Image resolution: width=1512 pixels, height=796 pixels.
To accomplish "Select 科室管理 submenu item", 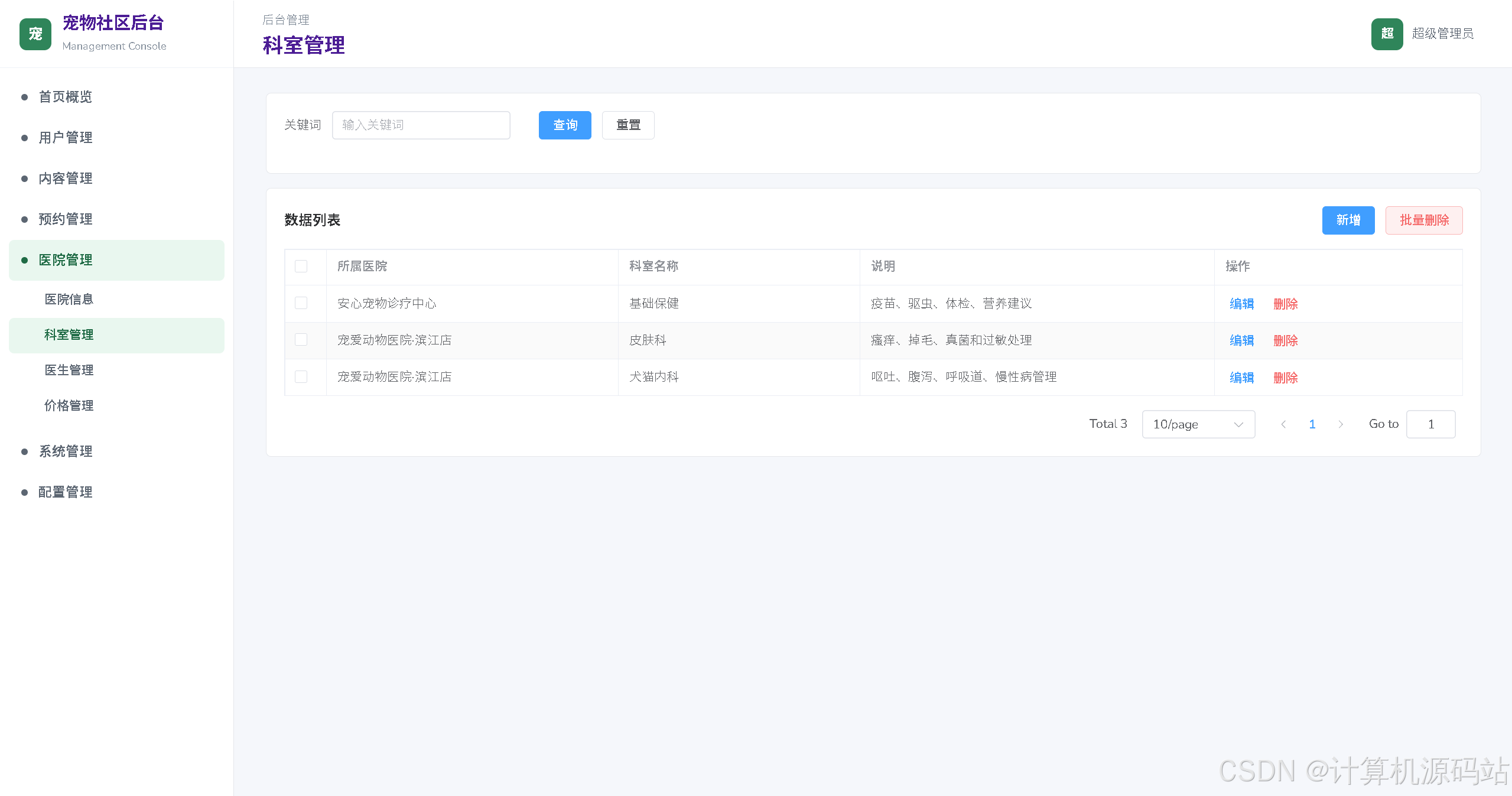I will pos(116,335).
